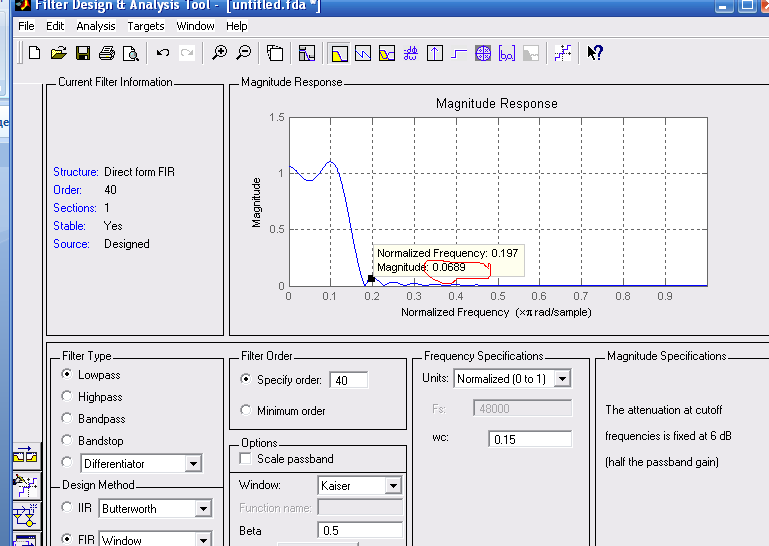Open Set Quantization Parameters sidebar icon
The image size is (769, 546).
[25, 486]
